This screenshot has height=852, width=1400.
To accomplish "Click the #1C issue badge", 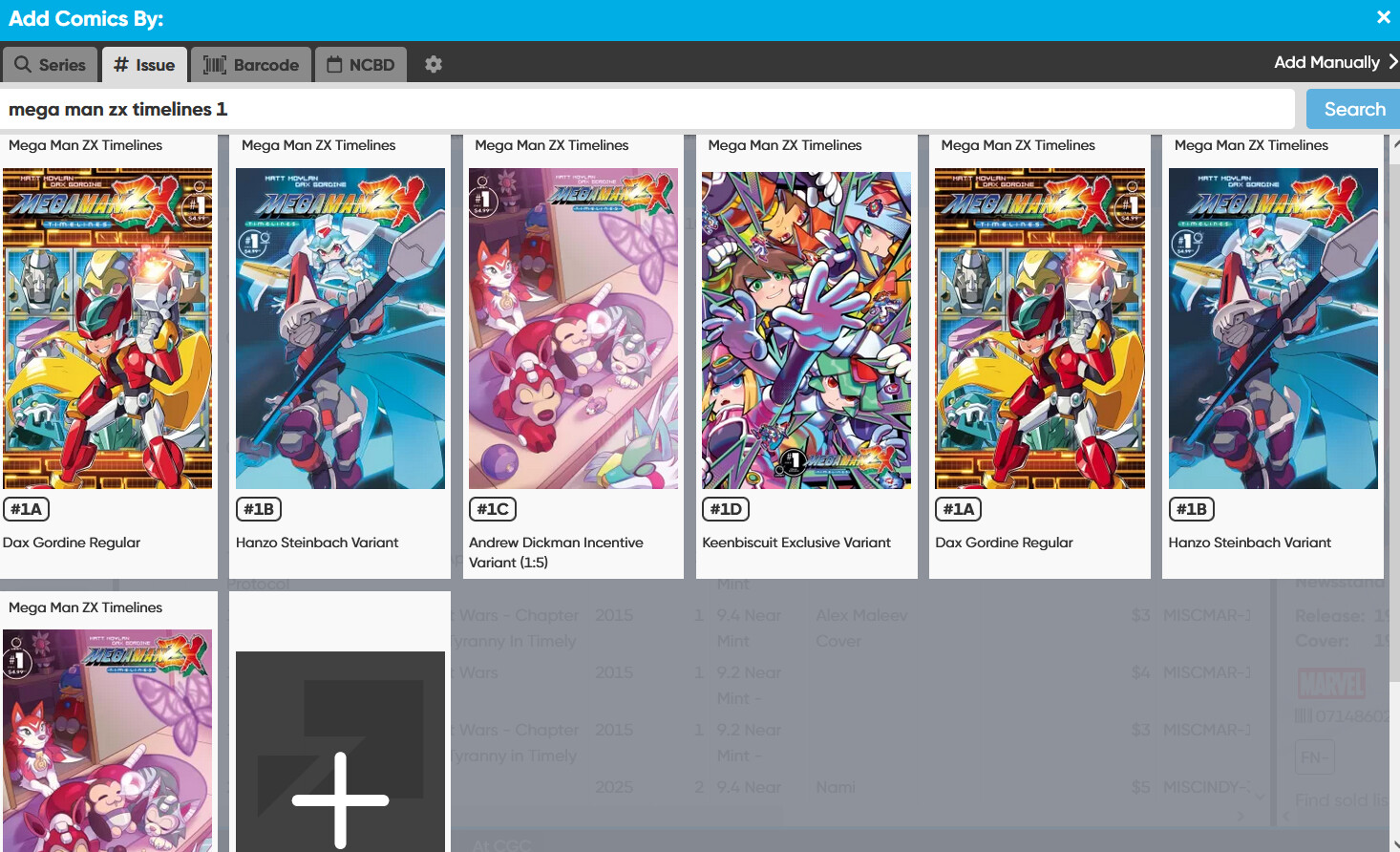I will point(493,509).
